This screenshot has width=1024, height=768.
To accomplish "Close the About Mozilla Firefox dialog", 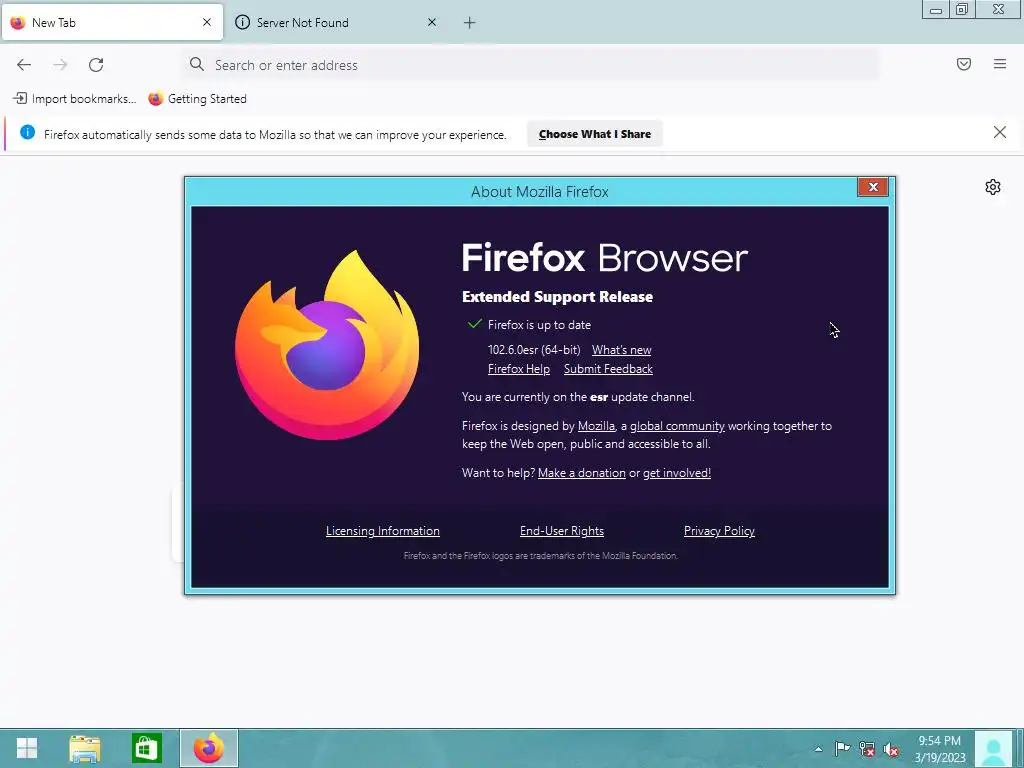I will click(872, 187).
